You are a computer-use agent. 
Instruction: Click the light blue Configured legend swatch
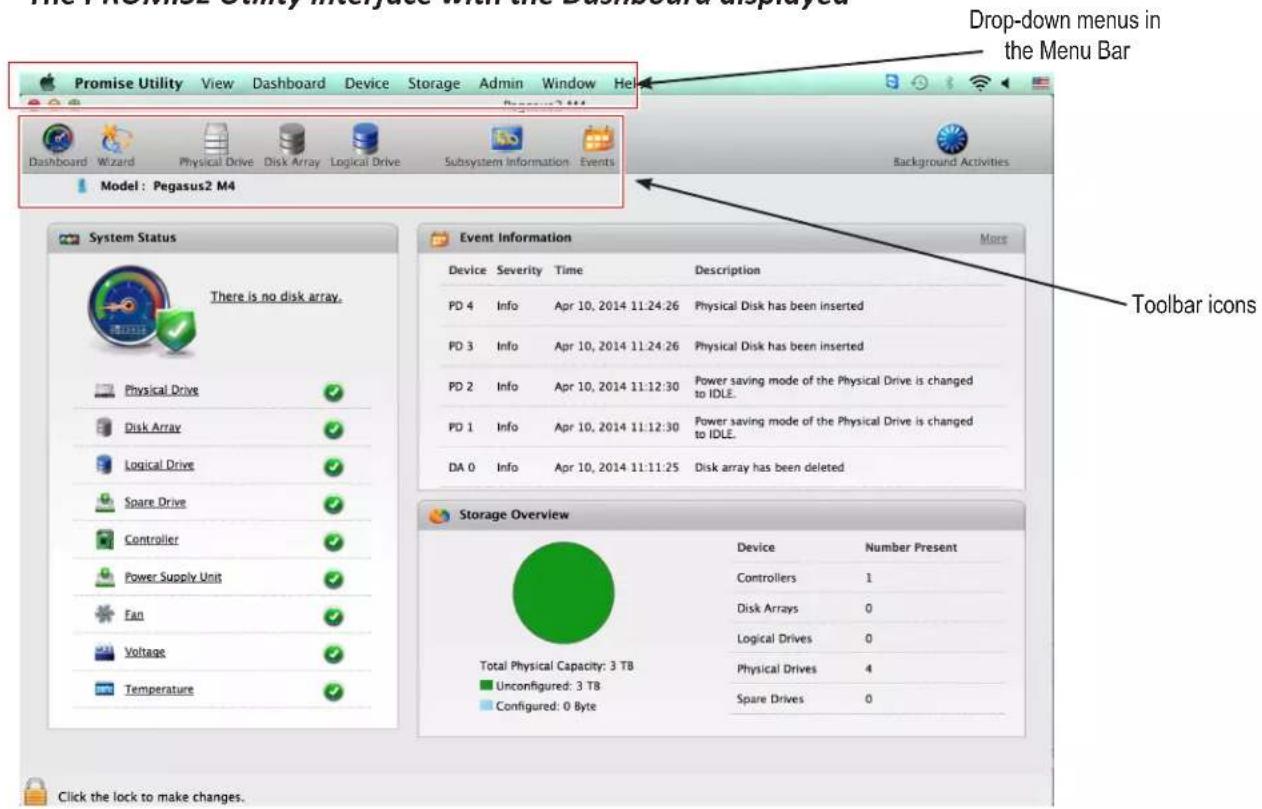pyautogui.click(x=487, y=706)
